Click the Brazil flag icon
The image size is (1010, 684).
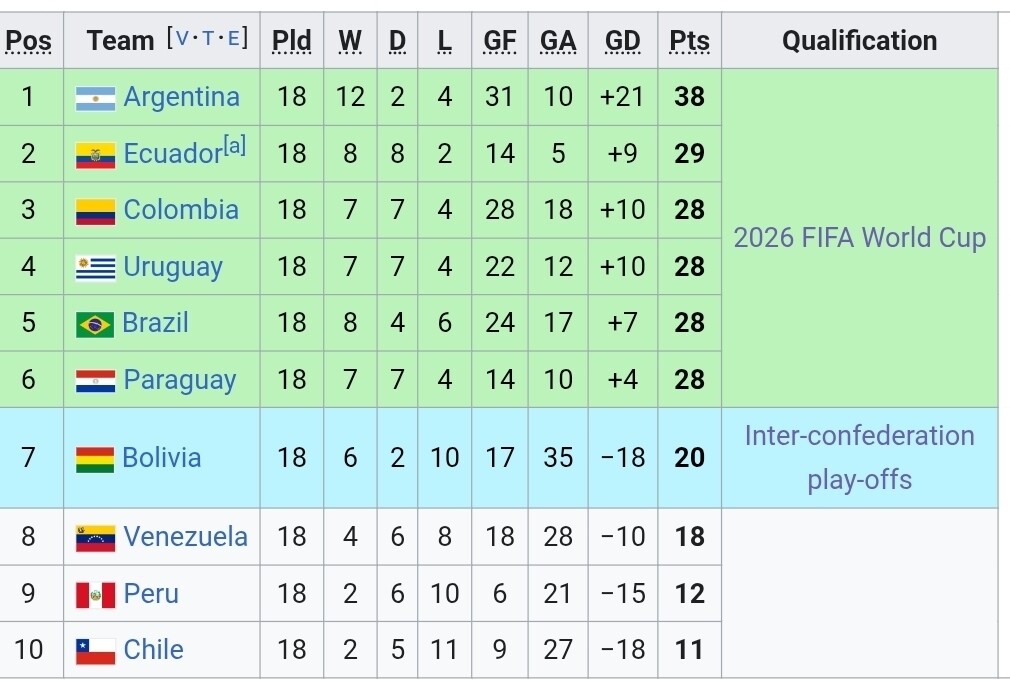tap(95, 324)
